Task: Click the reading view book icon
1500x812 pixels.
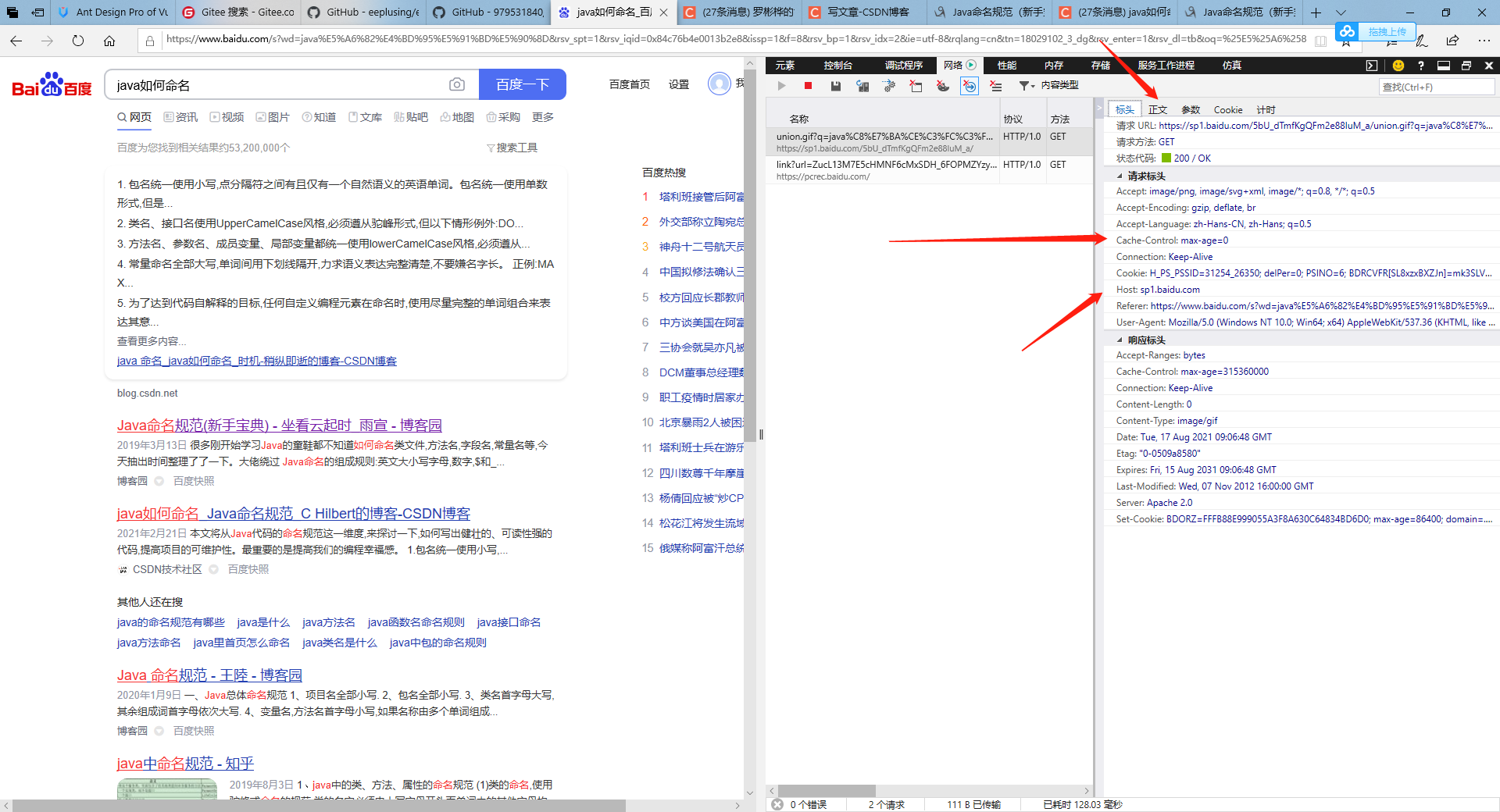Action: click(x=1320, y=41)
